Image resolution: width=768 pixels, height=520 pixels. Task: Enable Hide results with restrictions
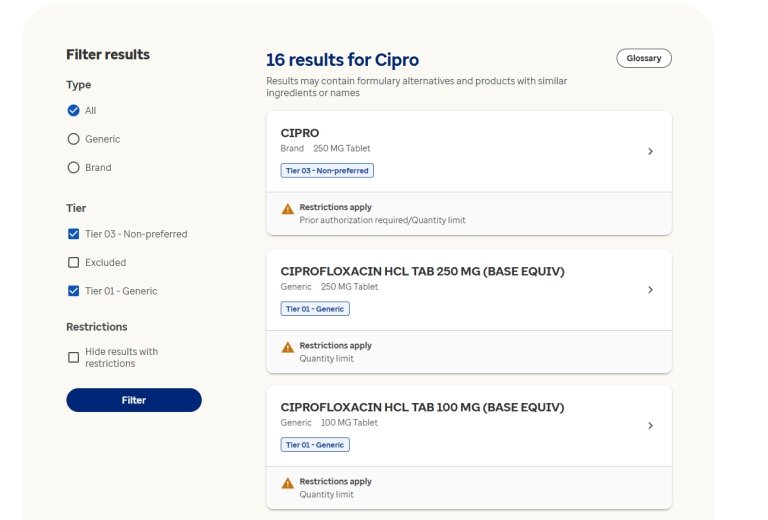pos(73,357)
